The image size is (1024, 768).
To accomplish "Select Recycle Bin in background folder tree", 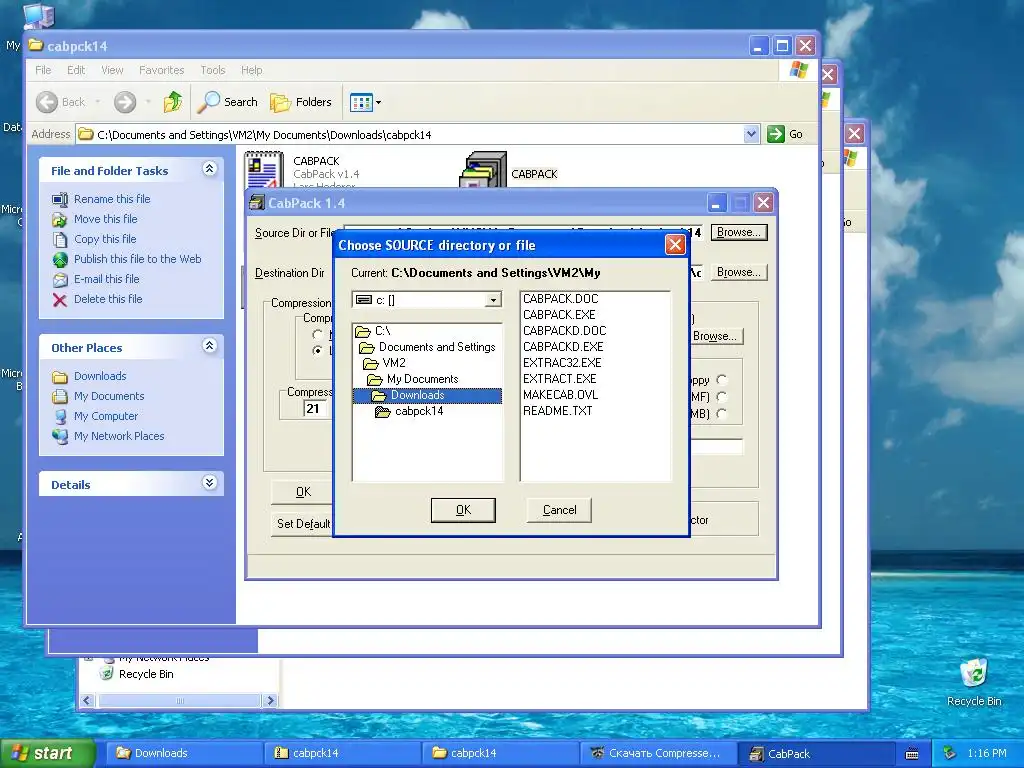I will tap(146, 674).
